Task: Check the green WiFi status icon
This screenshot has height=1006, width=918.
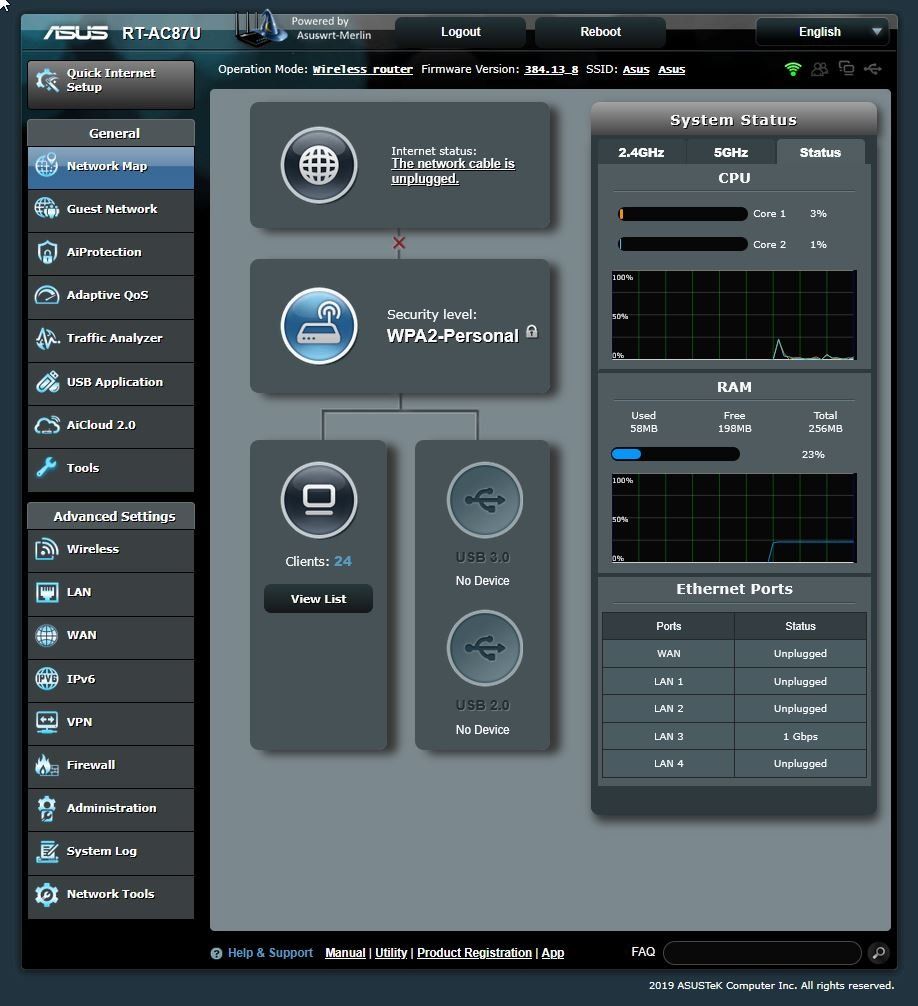Action: [793, 69]
